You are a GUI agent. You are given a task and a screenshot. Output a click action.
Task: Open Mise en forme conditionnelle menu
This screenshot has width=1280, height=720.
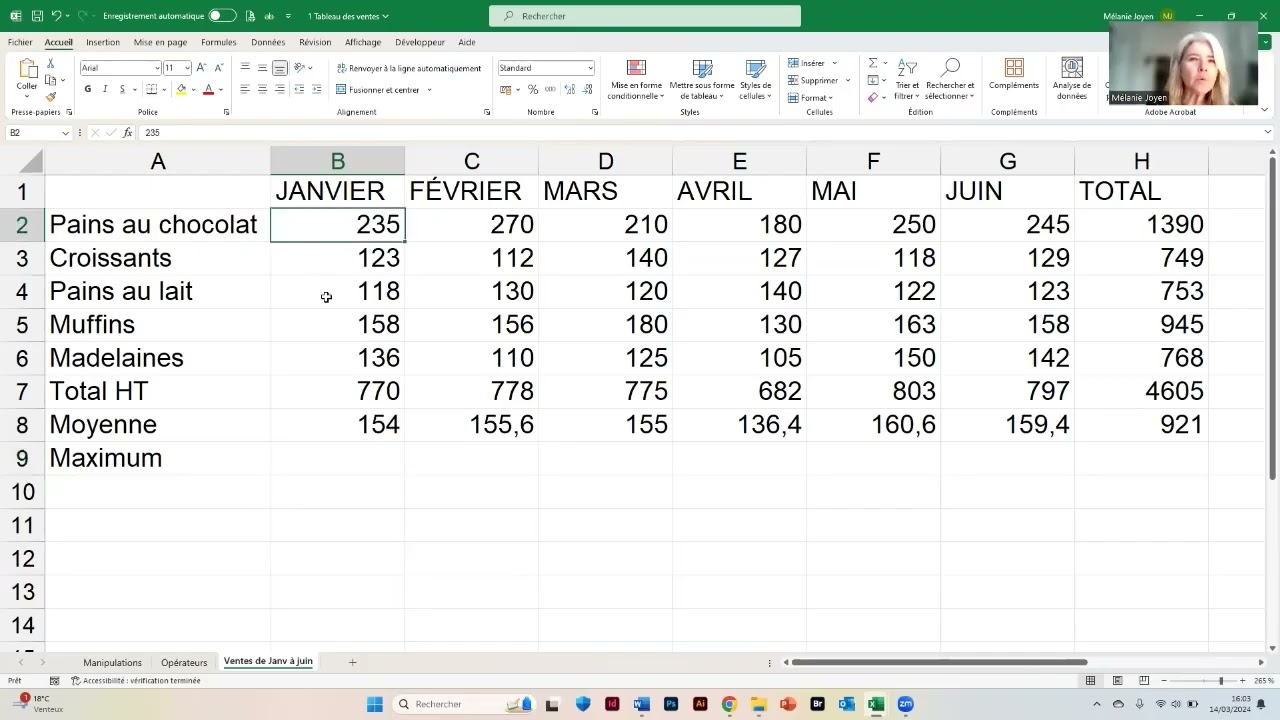636,79
